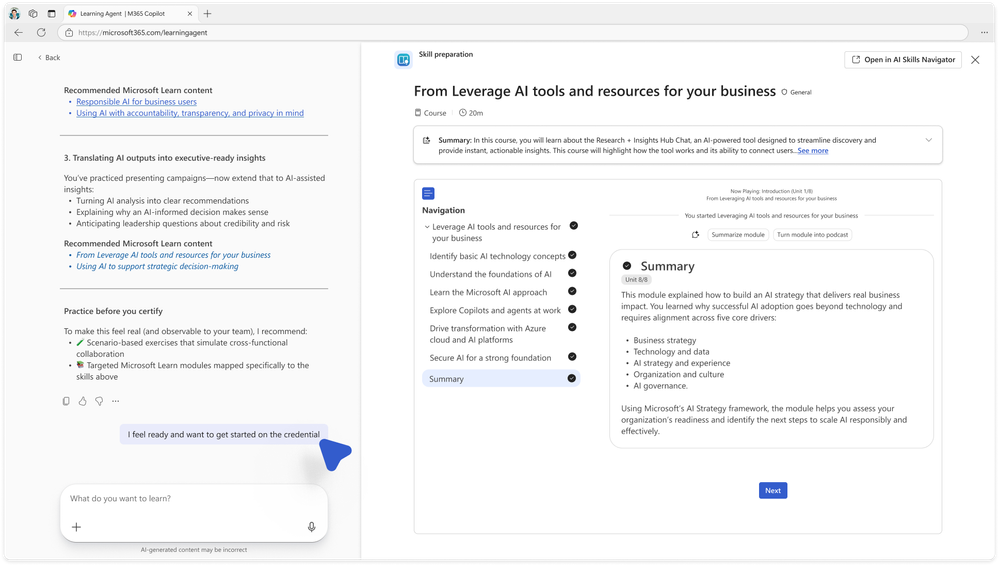The height and width of the screenshot is (566, 999).
Task: Open more response options ellipsis
Action: 115,401
